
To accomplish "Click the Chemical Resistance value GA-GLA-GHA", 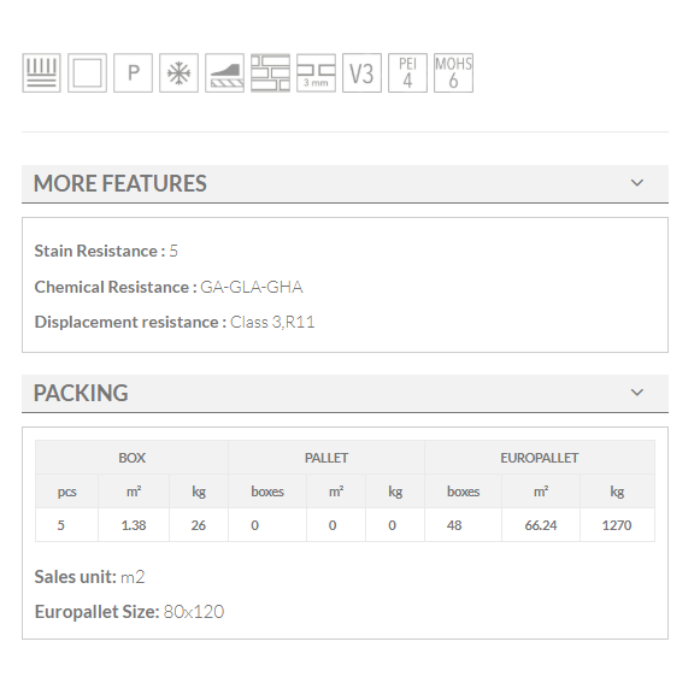I will [245, 287].
